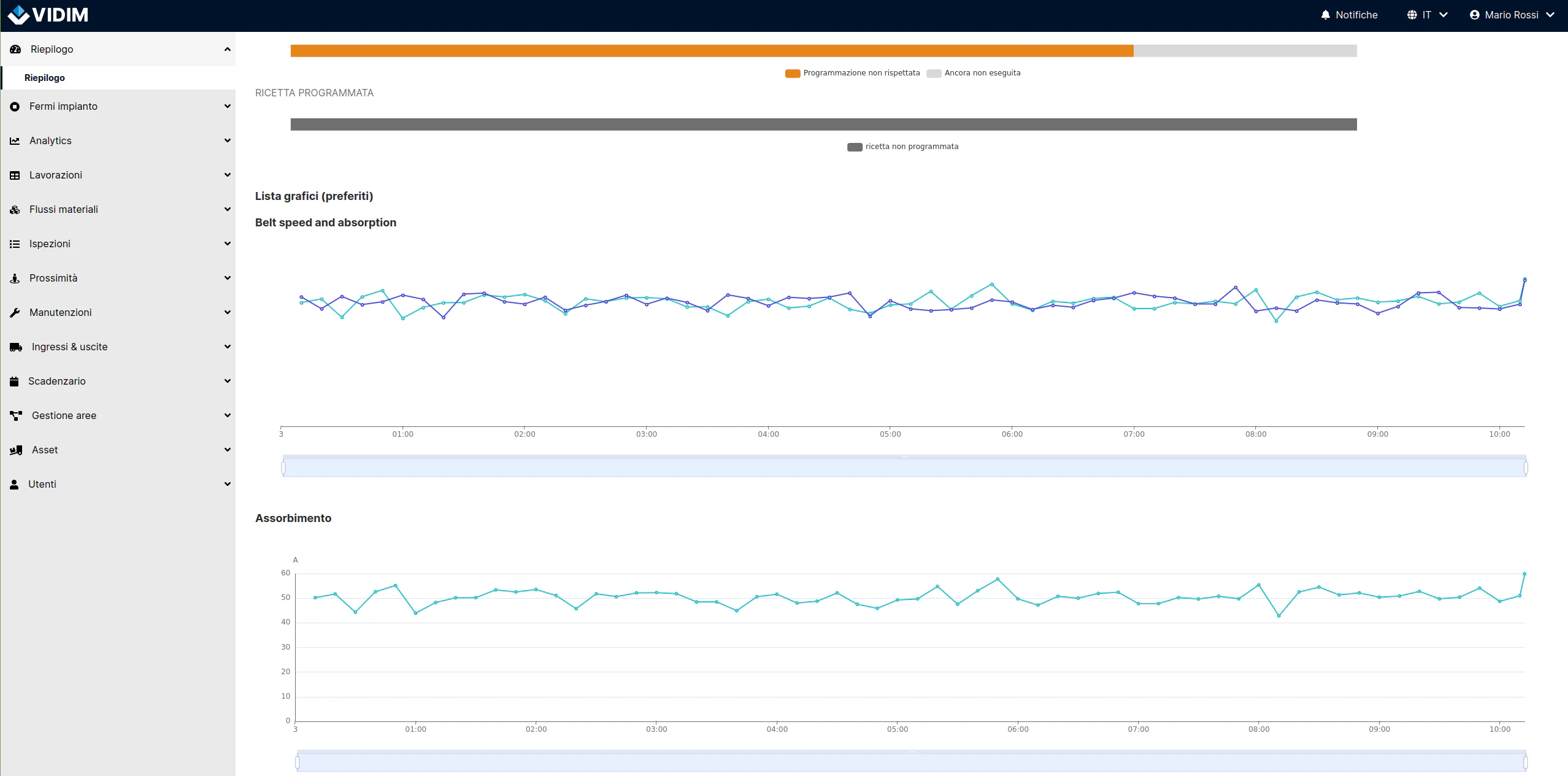Viewport: 1568px width, 776px height.
Task: Open the IT language dropdown
Action: point(1427,15)
